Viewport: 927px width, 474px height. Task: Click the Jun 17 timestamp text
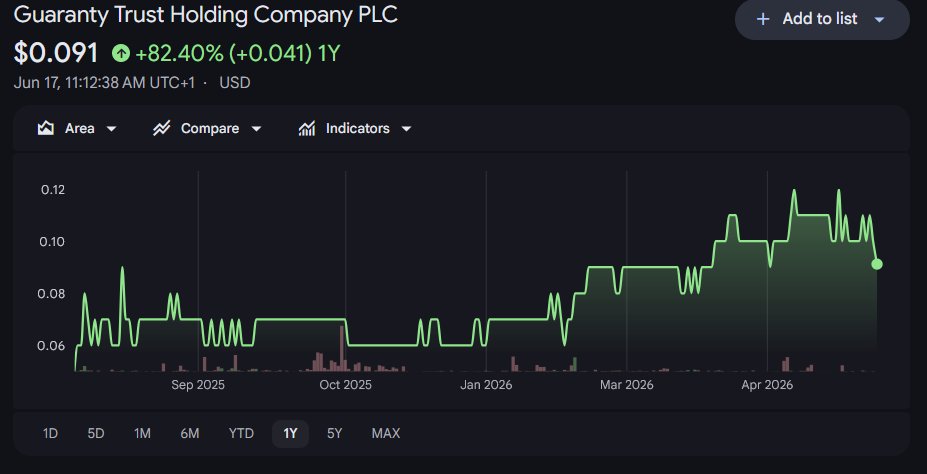tap(104, 83)
